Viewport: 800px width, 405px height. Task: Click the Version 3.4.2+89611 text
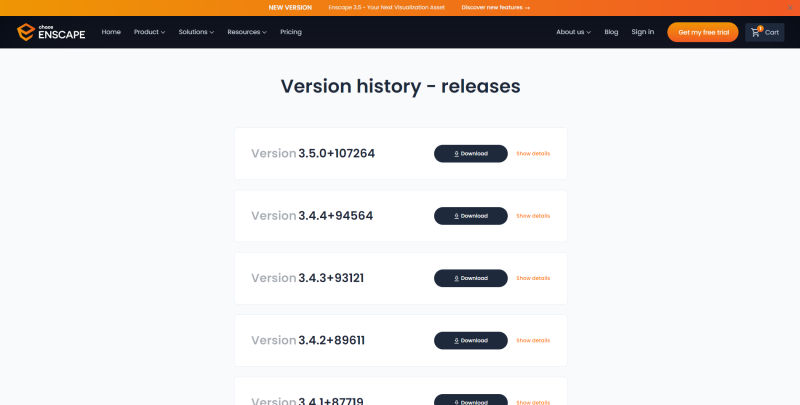pyautogui.click(x=308, y=340)
